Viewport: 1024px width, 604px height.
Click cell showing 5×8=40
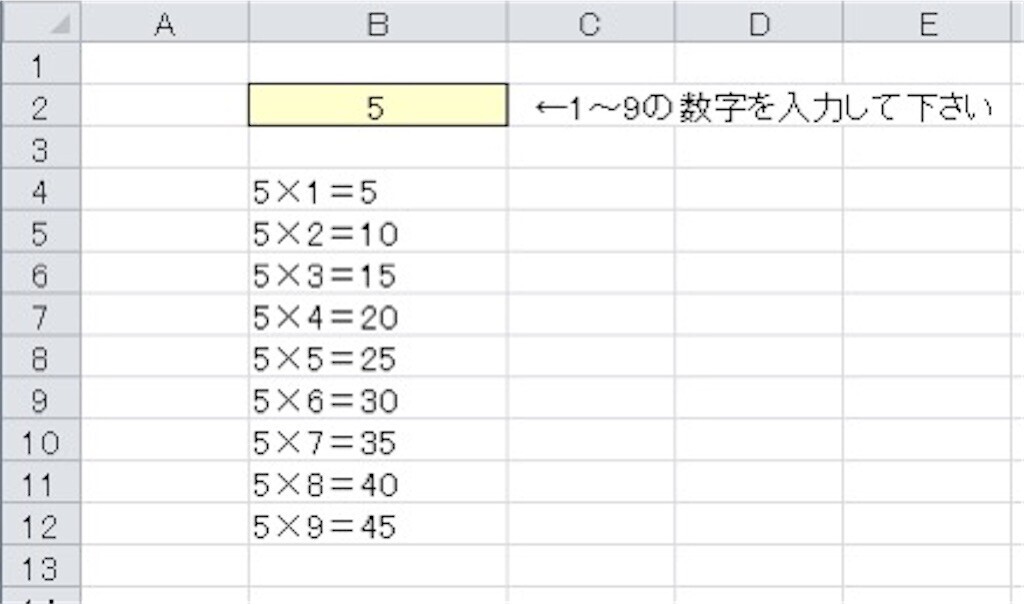(x=378, y=482)
